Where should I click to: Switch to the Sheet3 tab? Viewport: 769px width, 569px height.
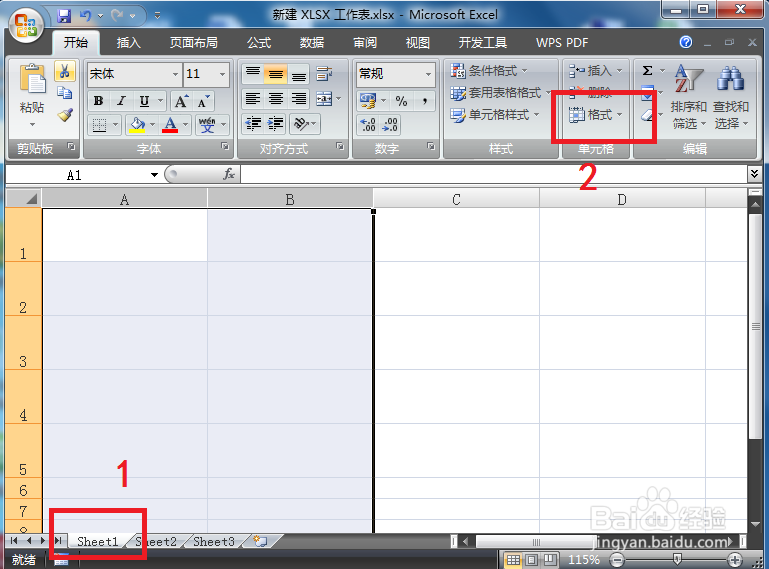tap(214, 542)
